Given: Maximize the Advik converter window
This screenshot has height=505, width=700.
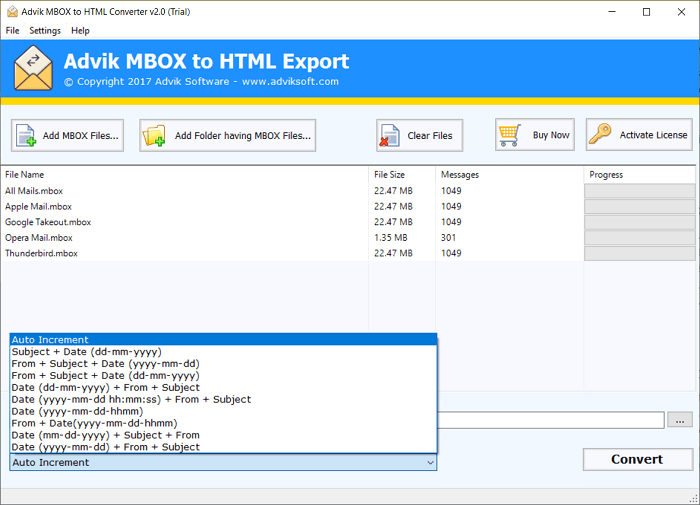Looking at the screenshot, I should point(646,12).
